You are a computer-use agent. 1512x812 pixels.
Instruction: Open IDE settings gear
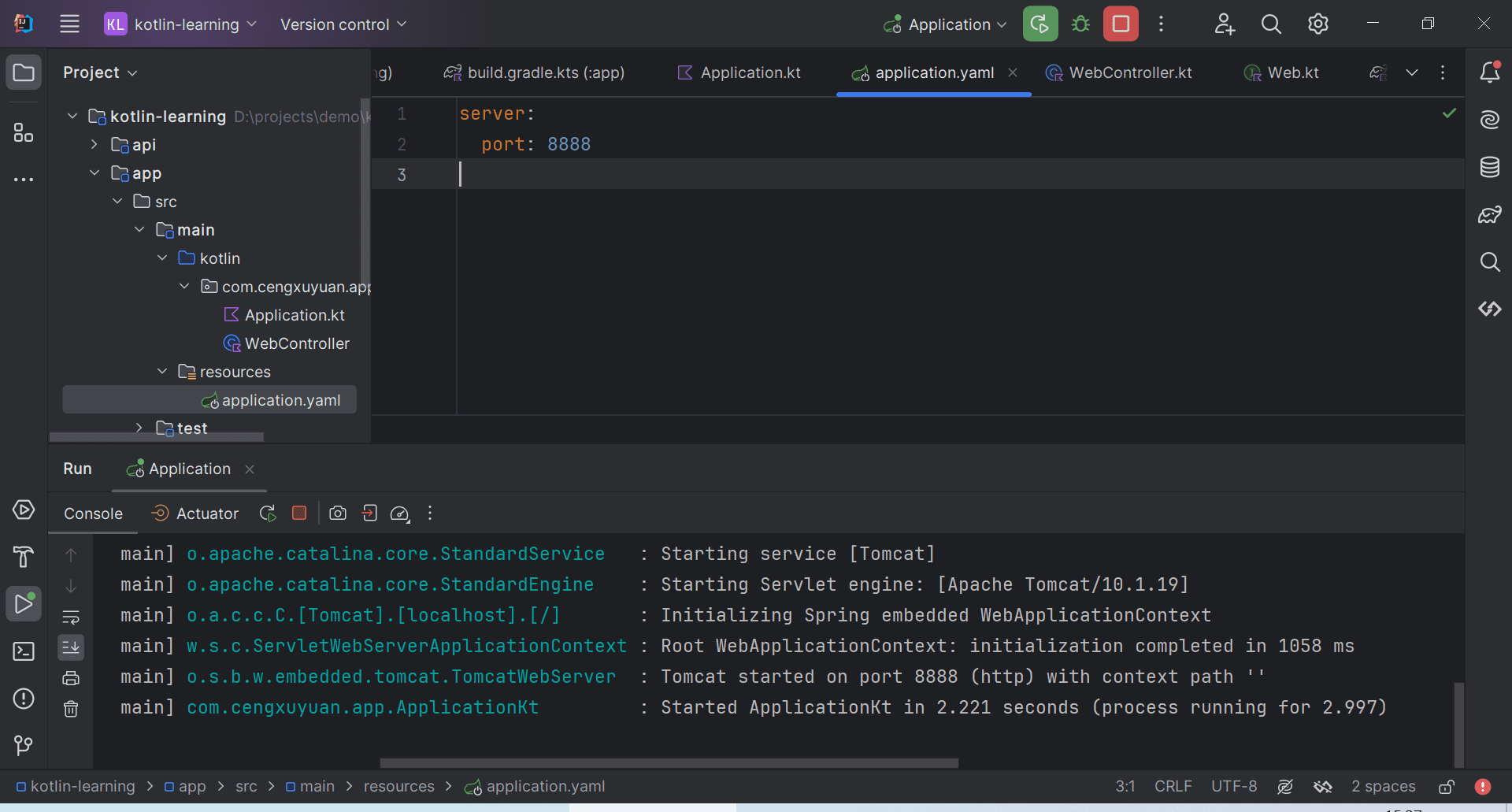coord(1317,24)
